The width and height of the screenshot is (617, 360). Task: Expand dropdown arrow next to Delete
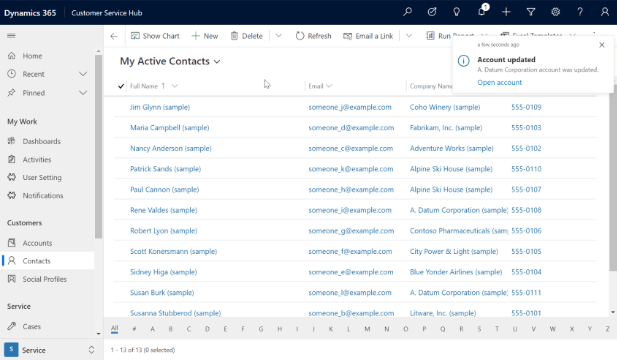pyautogui.click(x=279, y=36)
